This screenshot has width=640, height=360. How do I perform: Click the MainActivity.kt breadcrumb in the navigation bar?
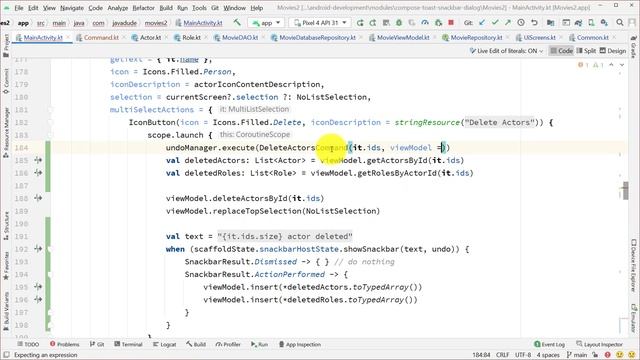pos(199,23)
